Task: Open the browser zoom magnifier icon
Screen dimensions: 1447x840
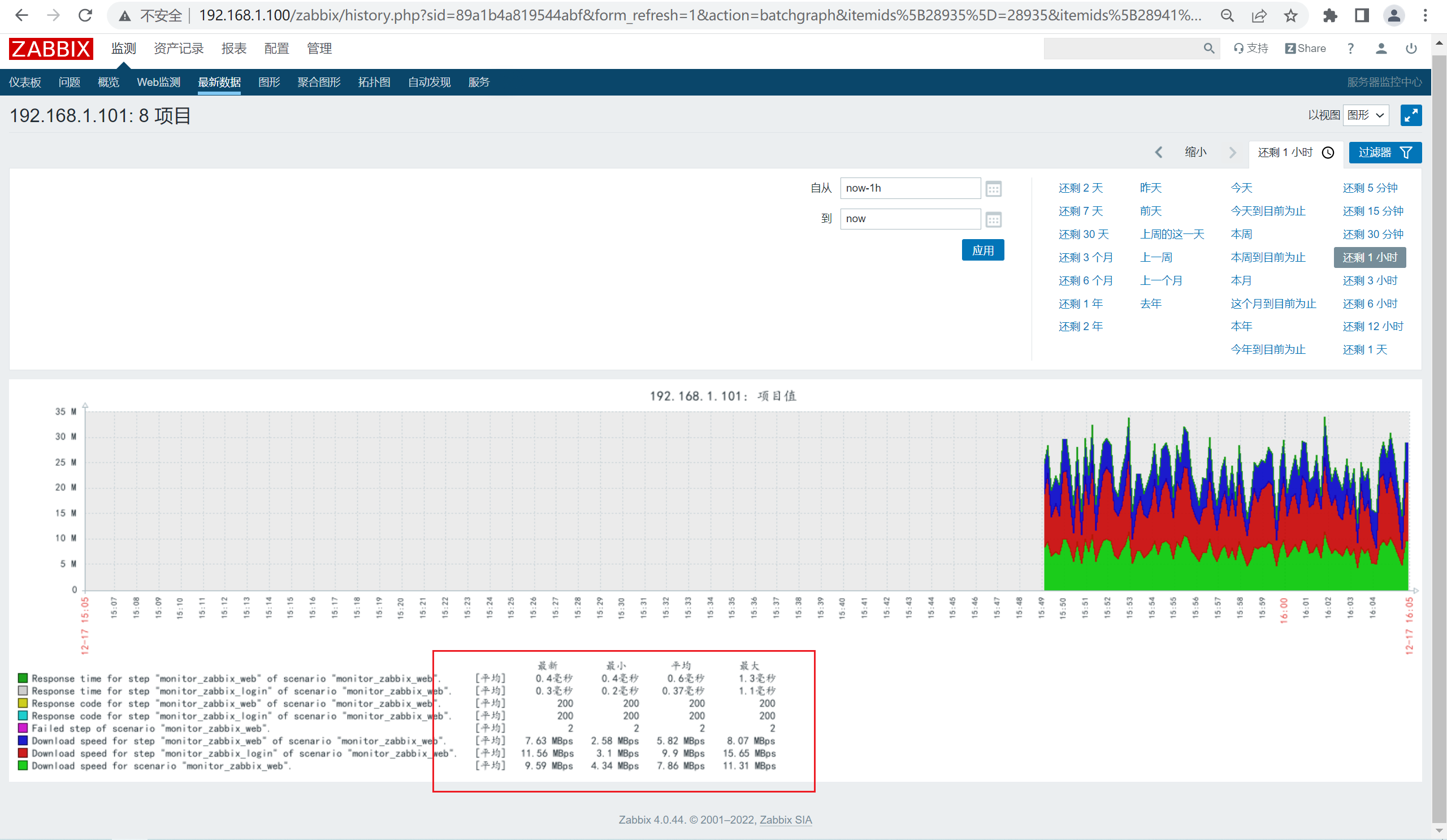Action: click(1227, 15)
